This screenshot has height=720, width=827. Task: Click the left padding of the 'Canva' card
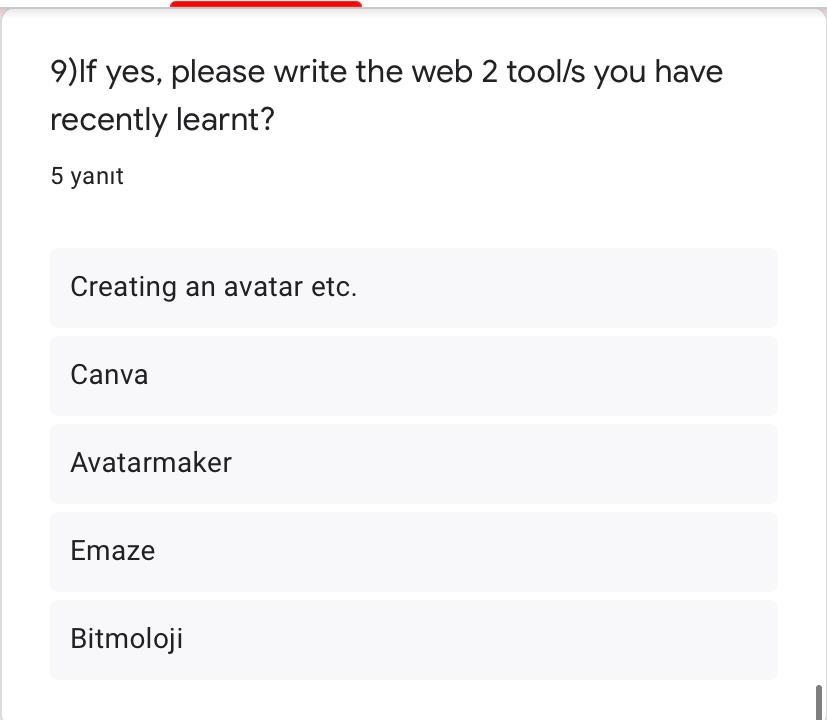coord(58,375)
